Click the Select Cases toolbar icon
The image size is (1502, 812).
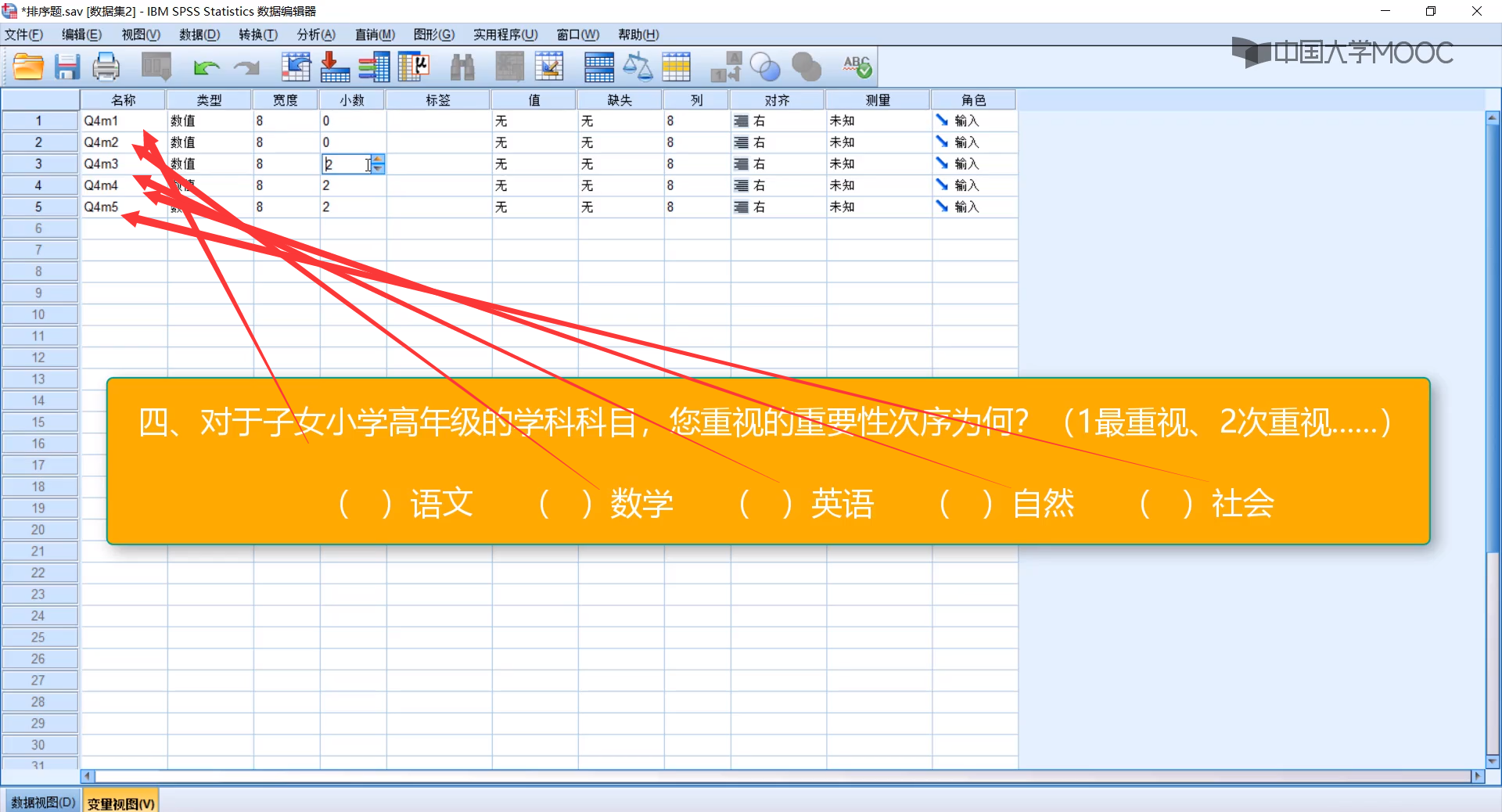click(677, 67)
